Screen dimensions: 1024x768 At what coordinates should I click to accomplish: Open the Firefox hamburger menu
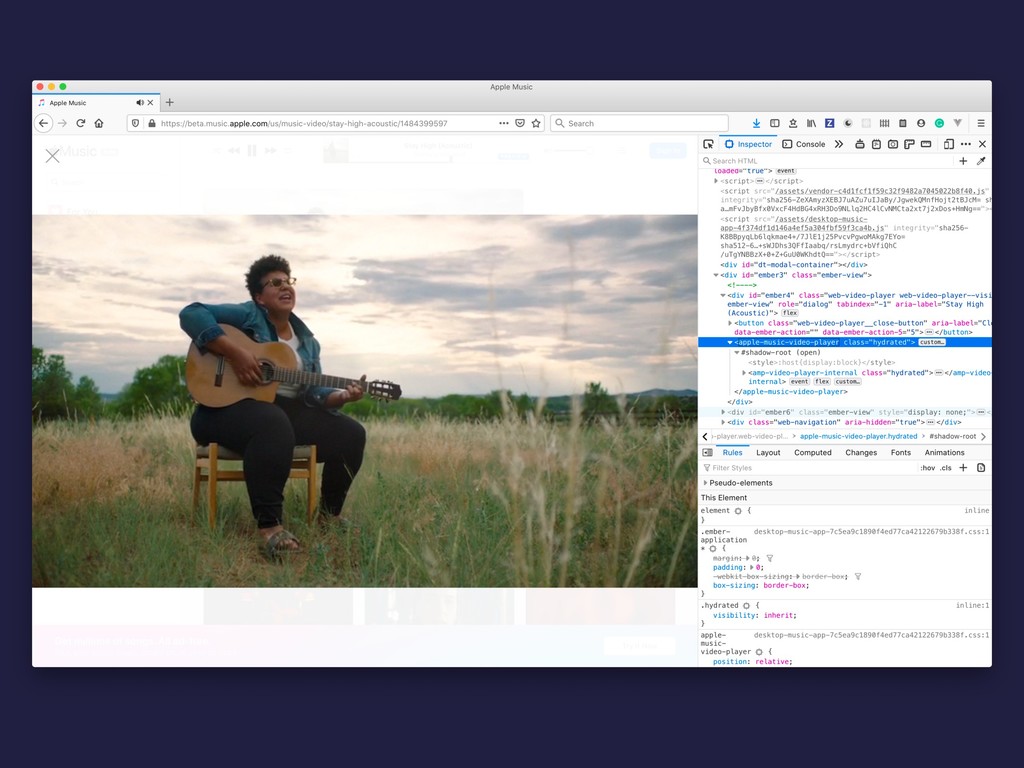(980, 123)
